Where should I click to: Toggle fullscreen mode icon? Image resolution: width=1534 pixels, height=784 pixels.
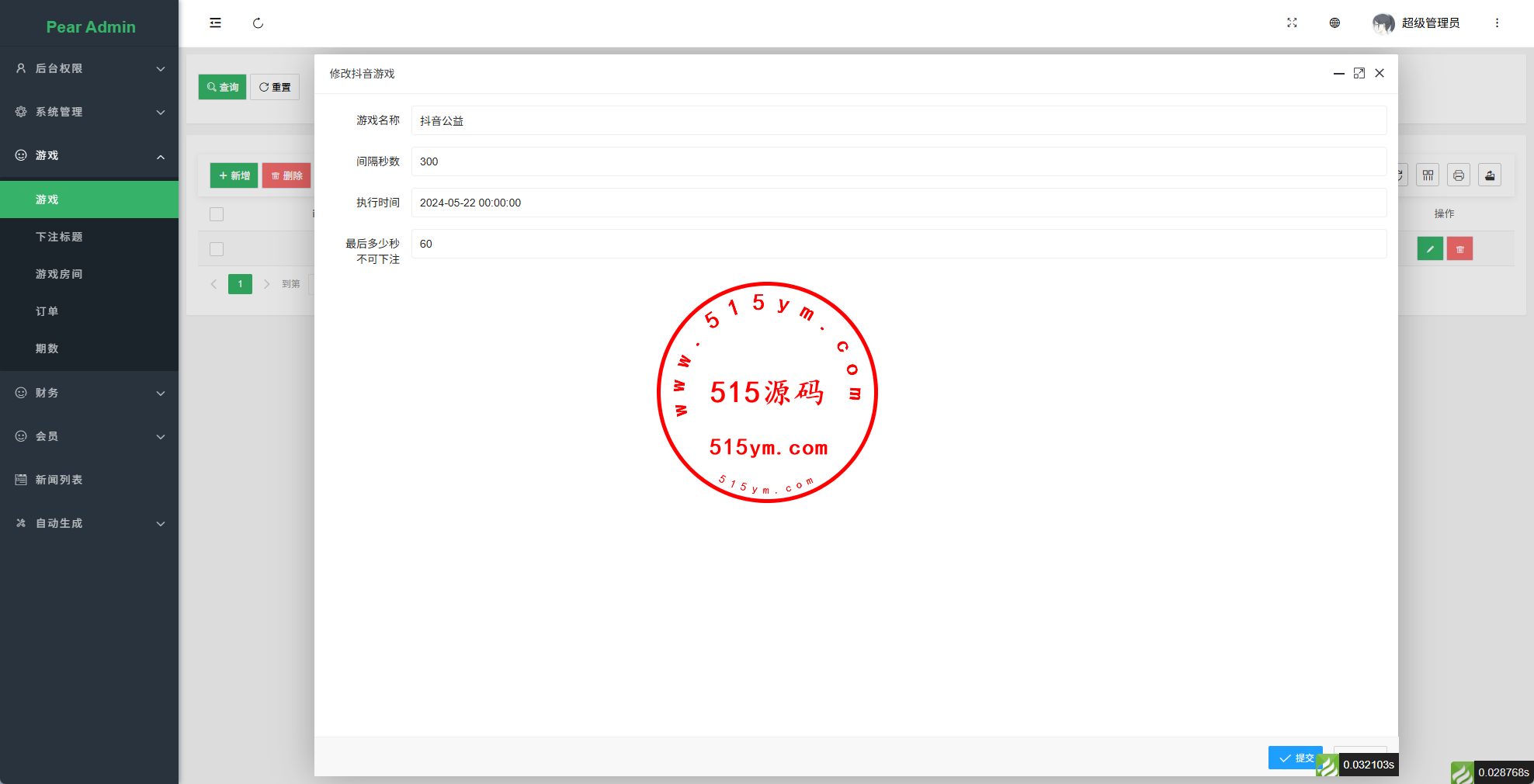1292,23
